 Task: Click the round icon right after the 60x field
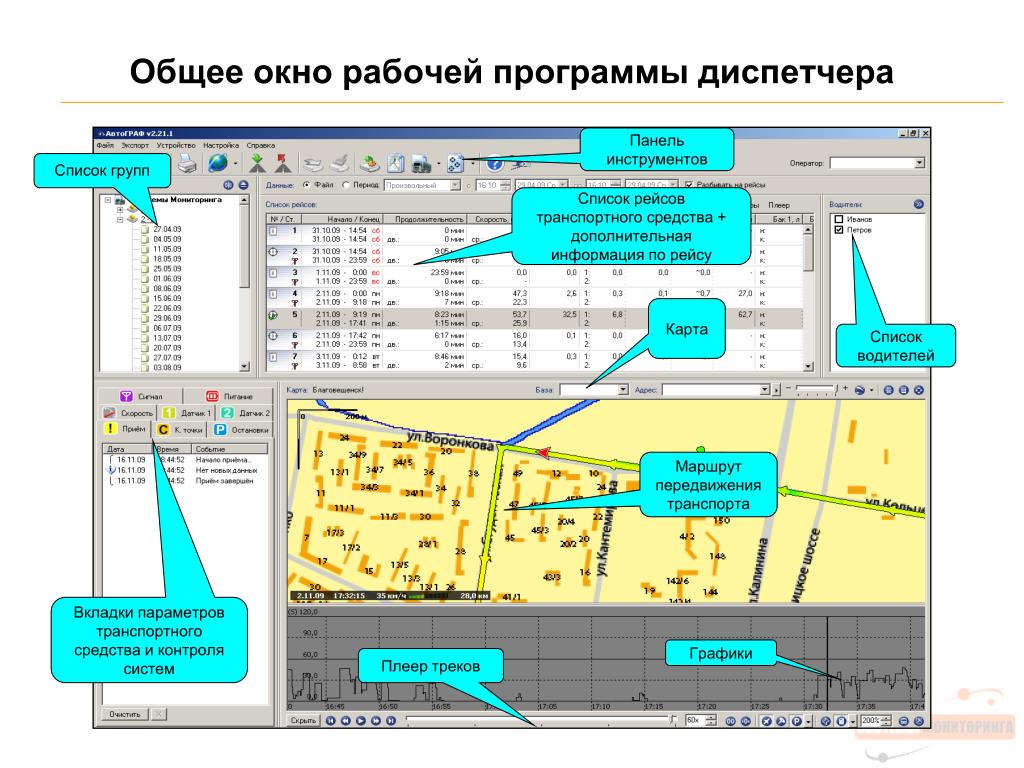pos(730,721)
